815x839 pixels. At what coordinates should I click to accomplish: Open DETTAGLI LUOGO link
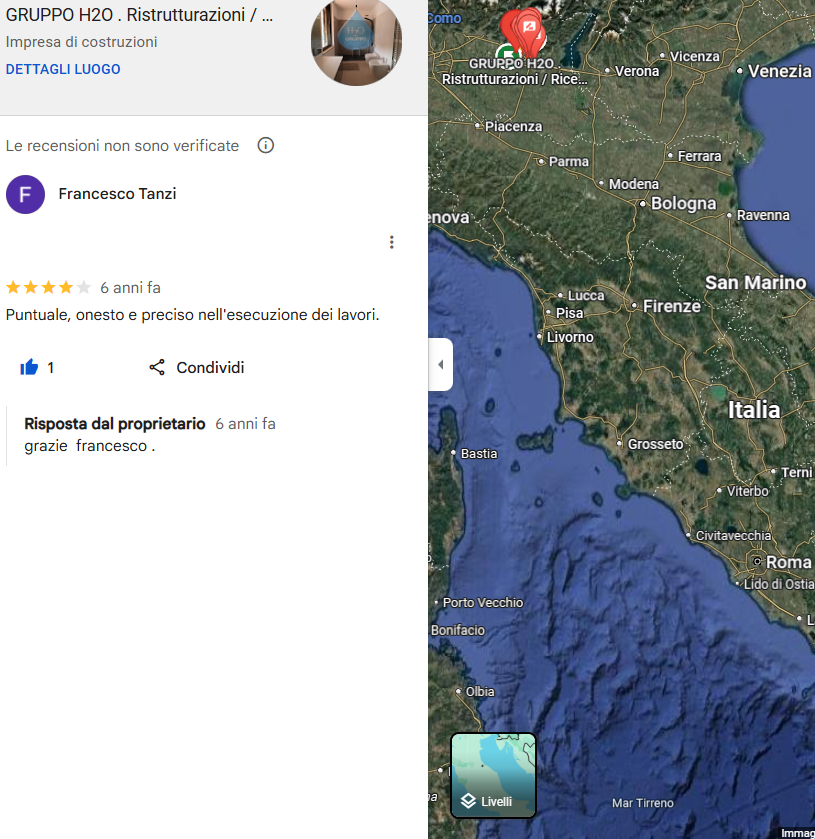pyautogui.click(x=63, y=70)
